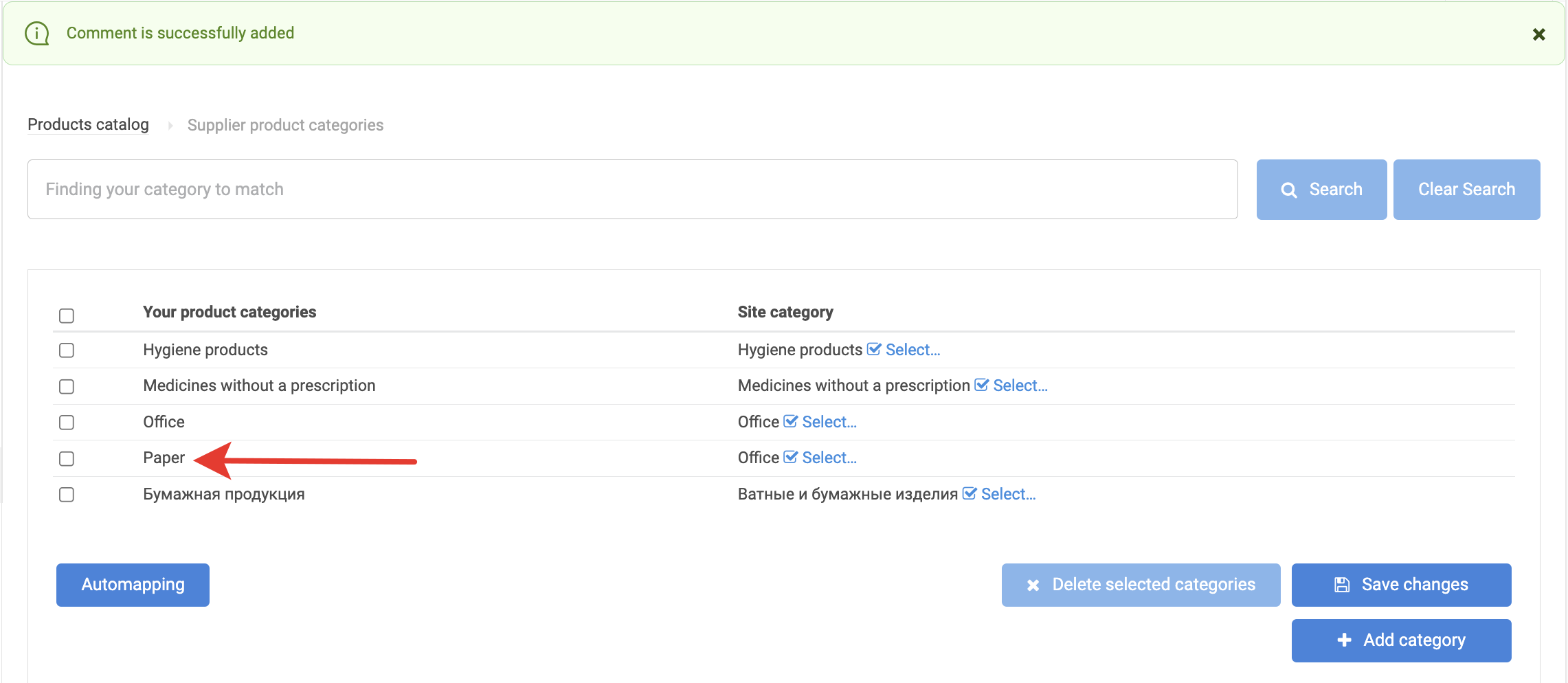Click the edit icon next to Ватные и бумажные изделия
The image size is (1568, 683).
969,494
